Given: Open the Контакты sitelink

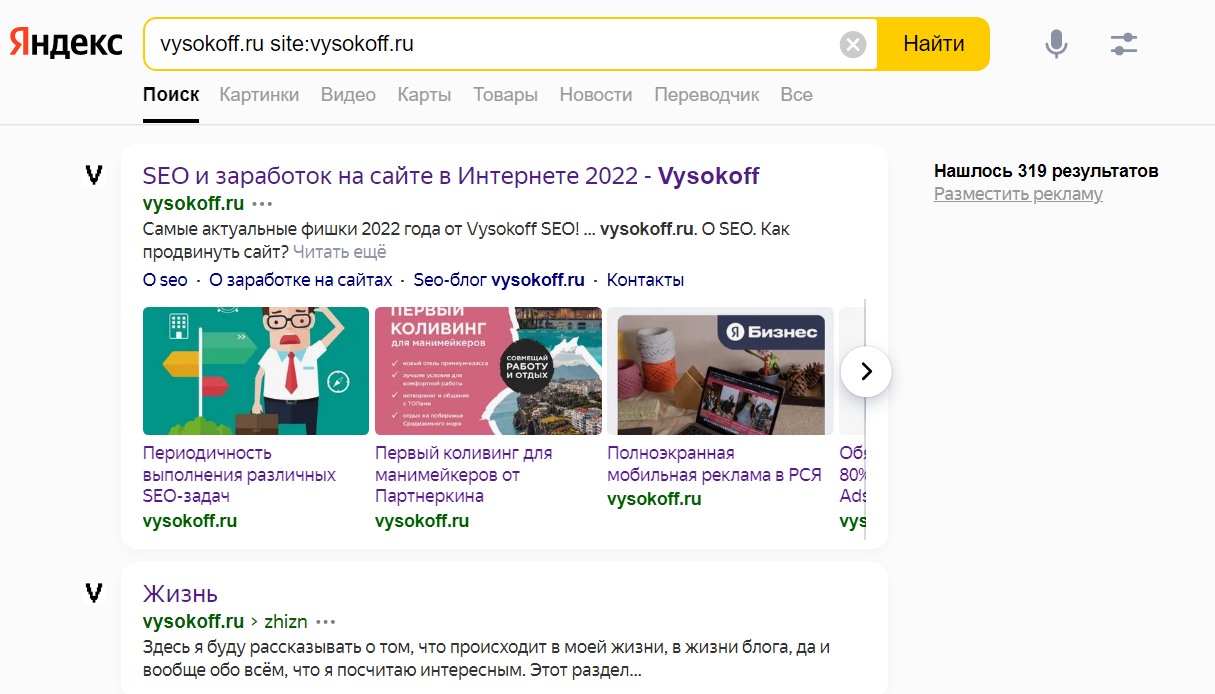Looking at the screenshot, I should point(645,280).
